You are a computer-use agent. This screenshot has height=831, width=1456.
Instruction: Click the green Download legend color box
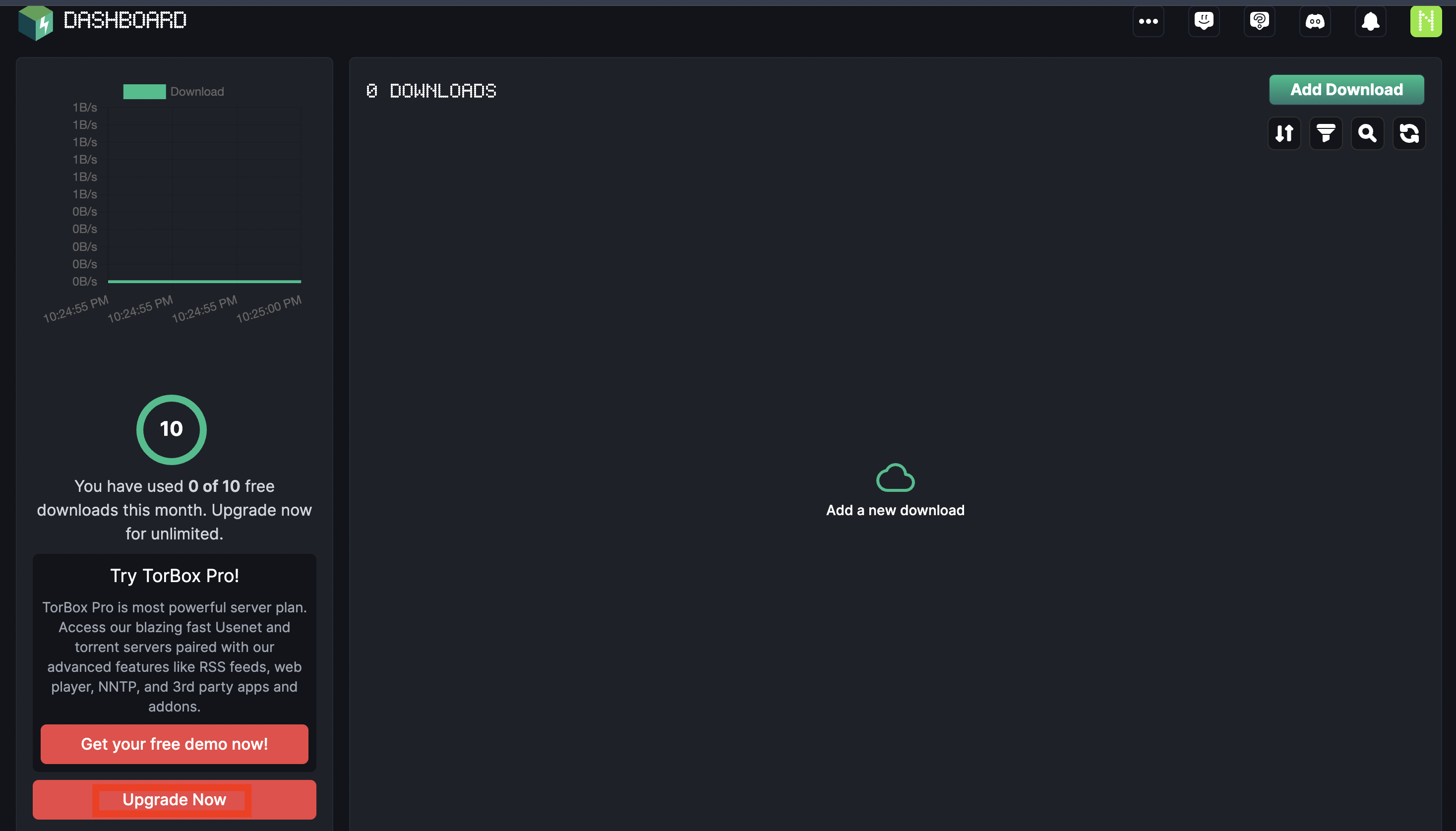point(144,91)
